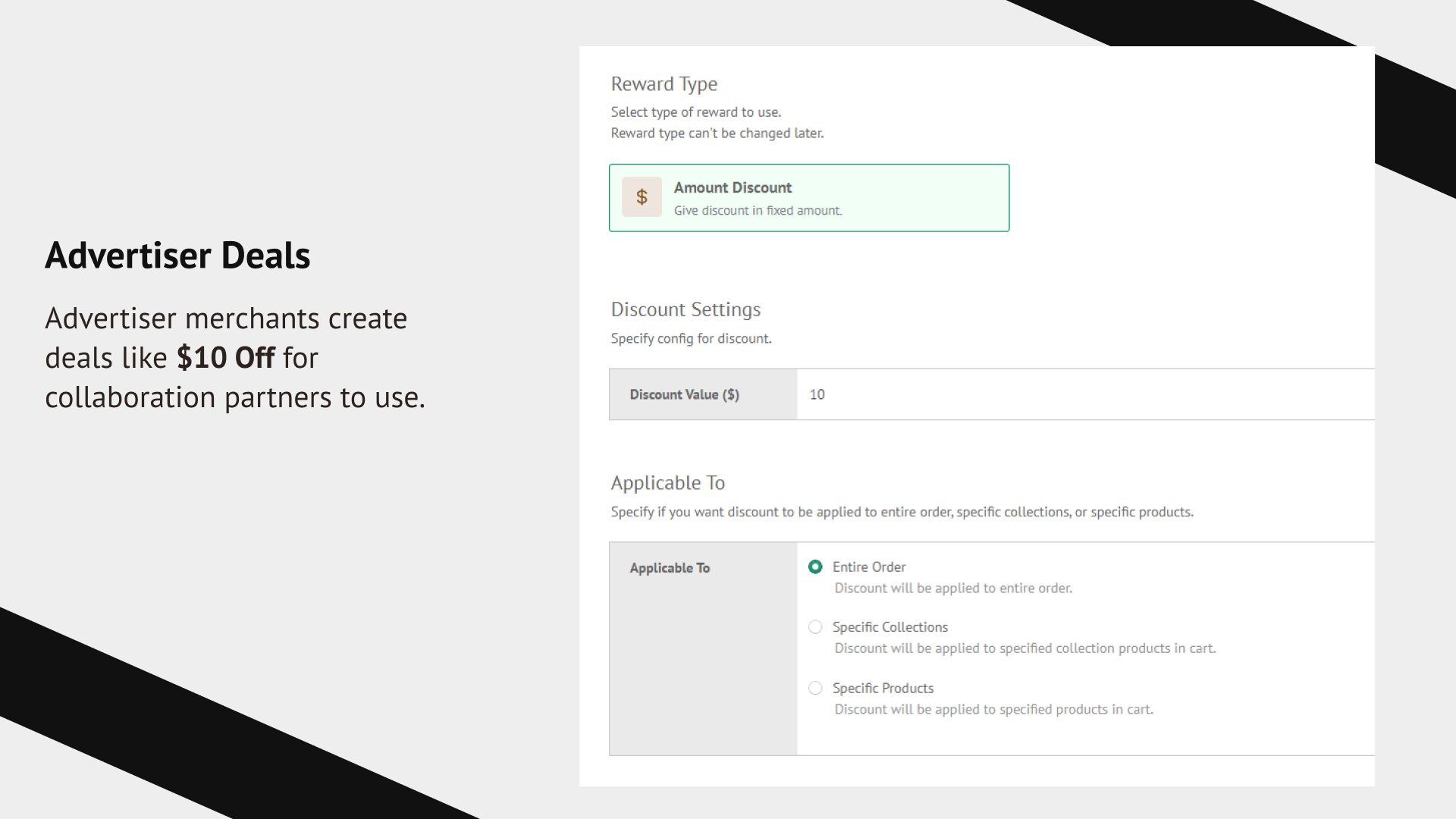
Task: Click 'Give discount in fixed amount' description
Action: pyautogui.click(x=758, y=211)
